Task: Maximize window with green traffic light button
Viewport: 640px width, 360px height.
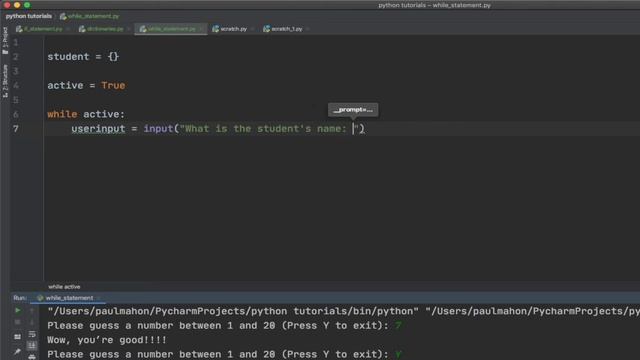Action: [x=27, y=5]
